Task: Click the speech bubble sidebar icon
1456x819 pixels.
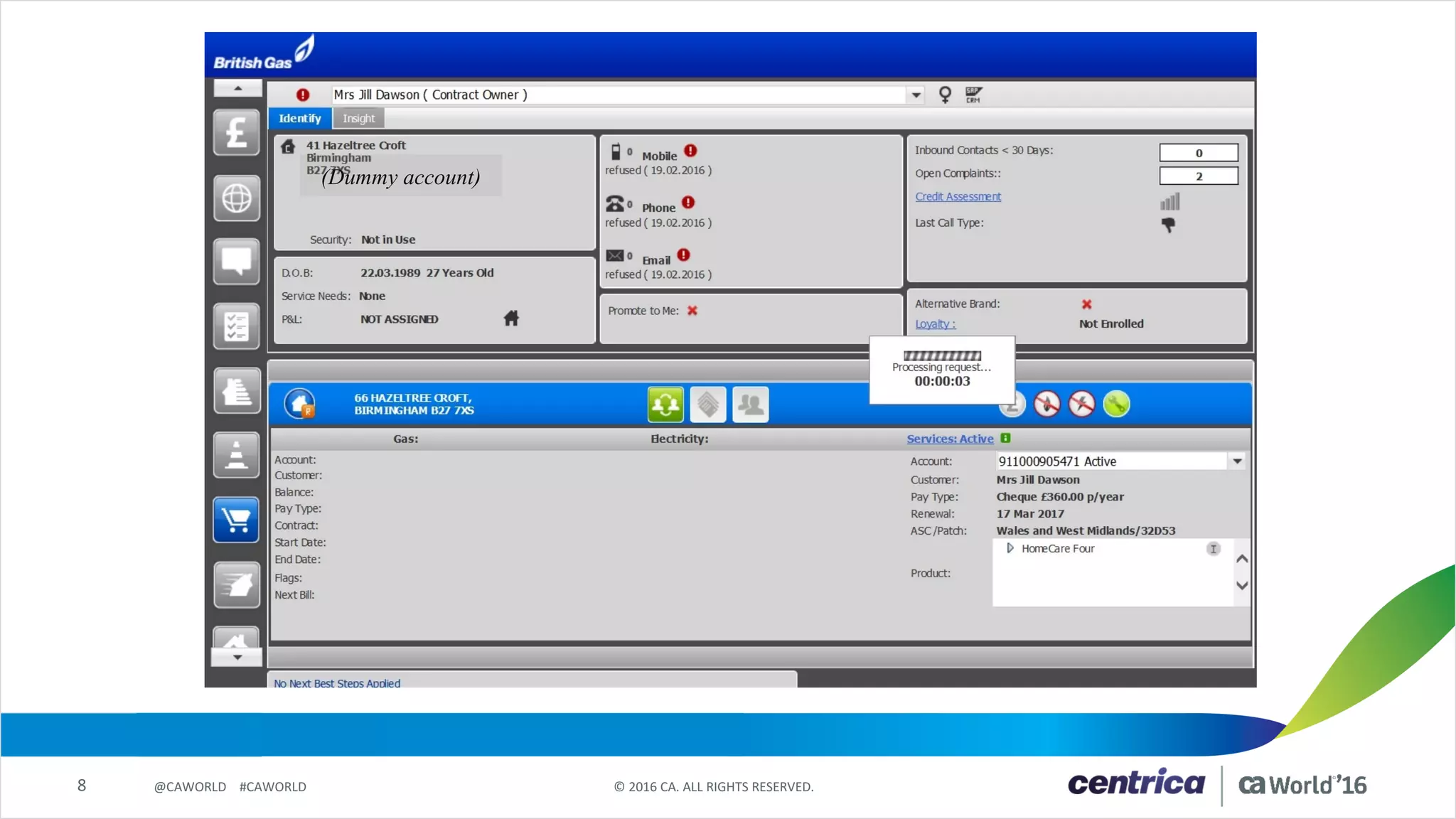Action: 236,262
